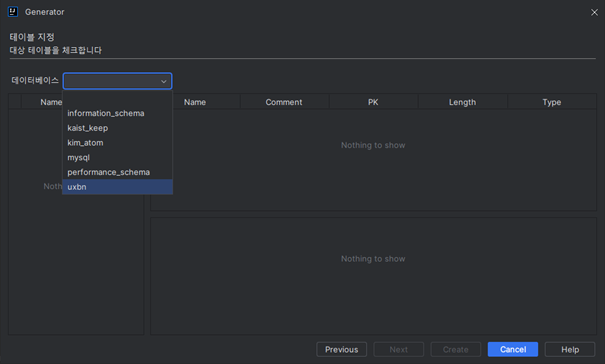Screen dimensions: 605x364
Task: Sort by the PK column header
Action: click(373, 102)
